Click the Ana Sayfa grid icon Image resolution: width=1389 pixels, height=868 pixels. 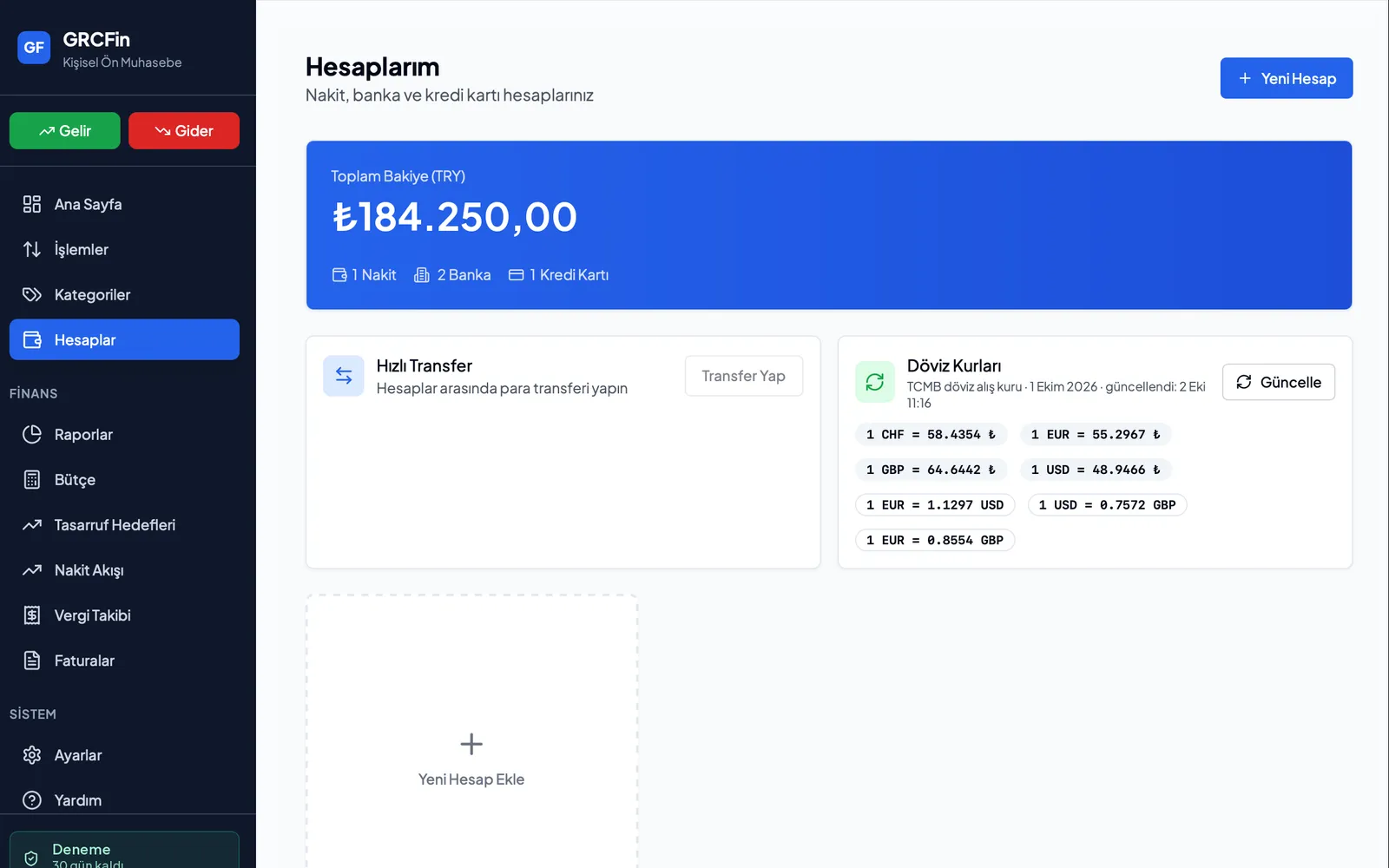32,204
